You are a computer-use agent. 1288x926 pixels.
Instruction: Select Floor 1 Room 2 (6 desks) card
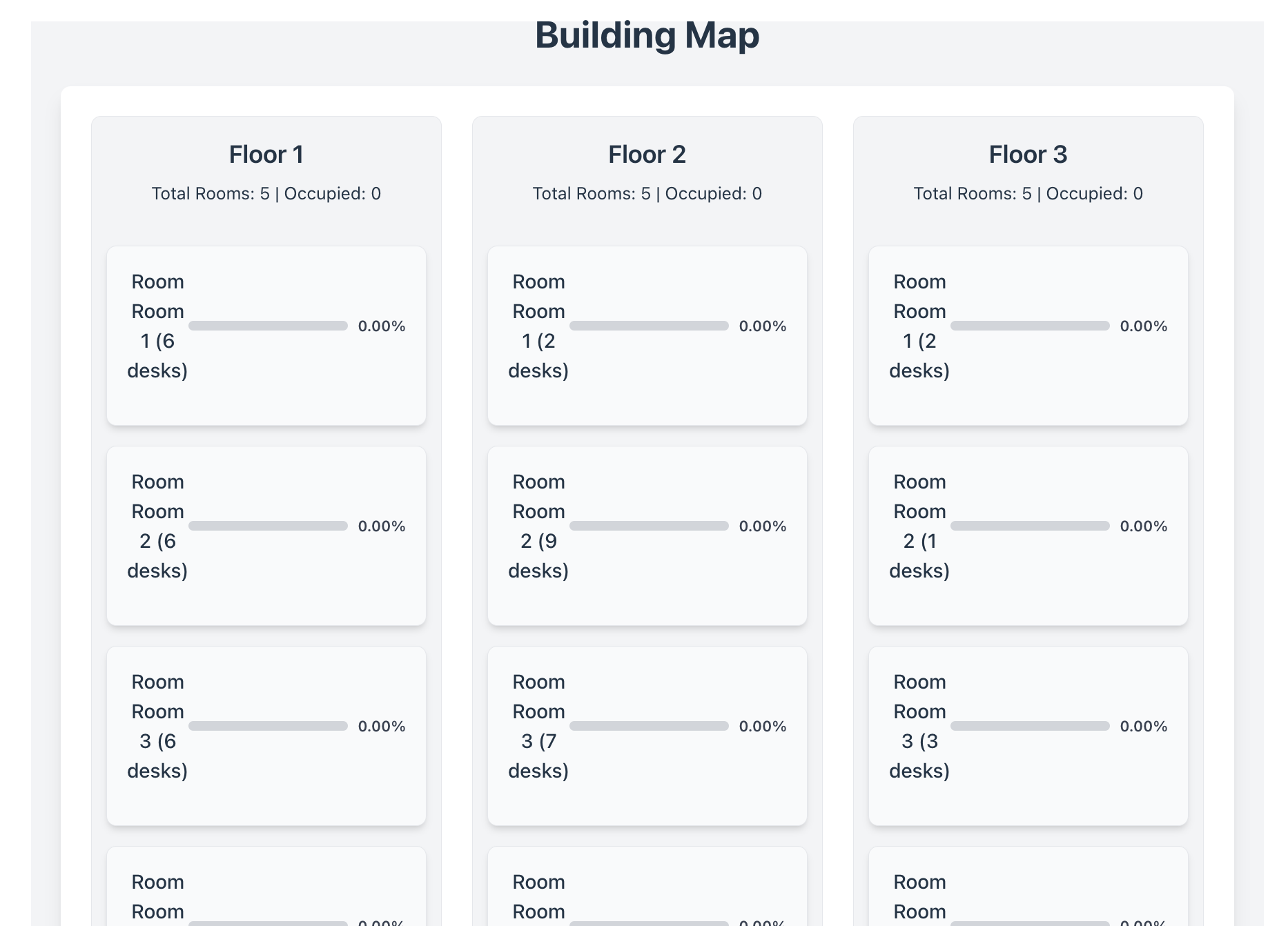(x=266, y=536)
